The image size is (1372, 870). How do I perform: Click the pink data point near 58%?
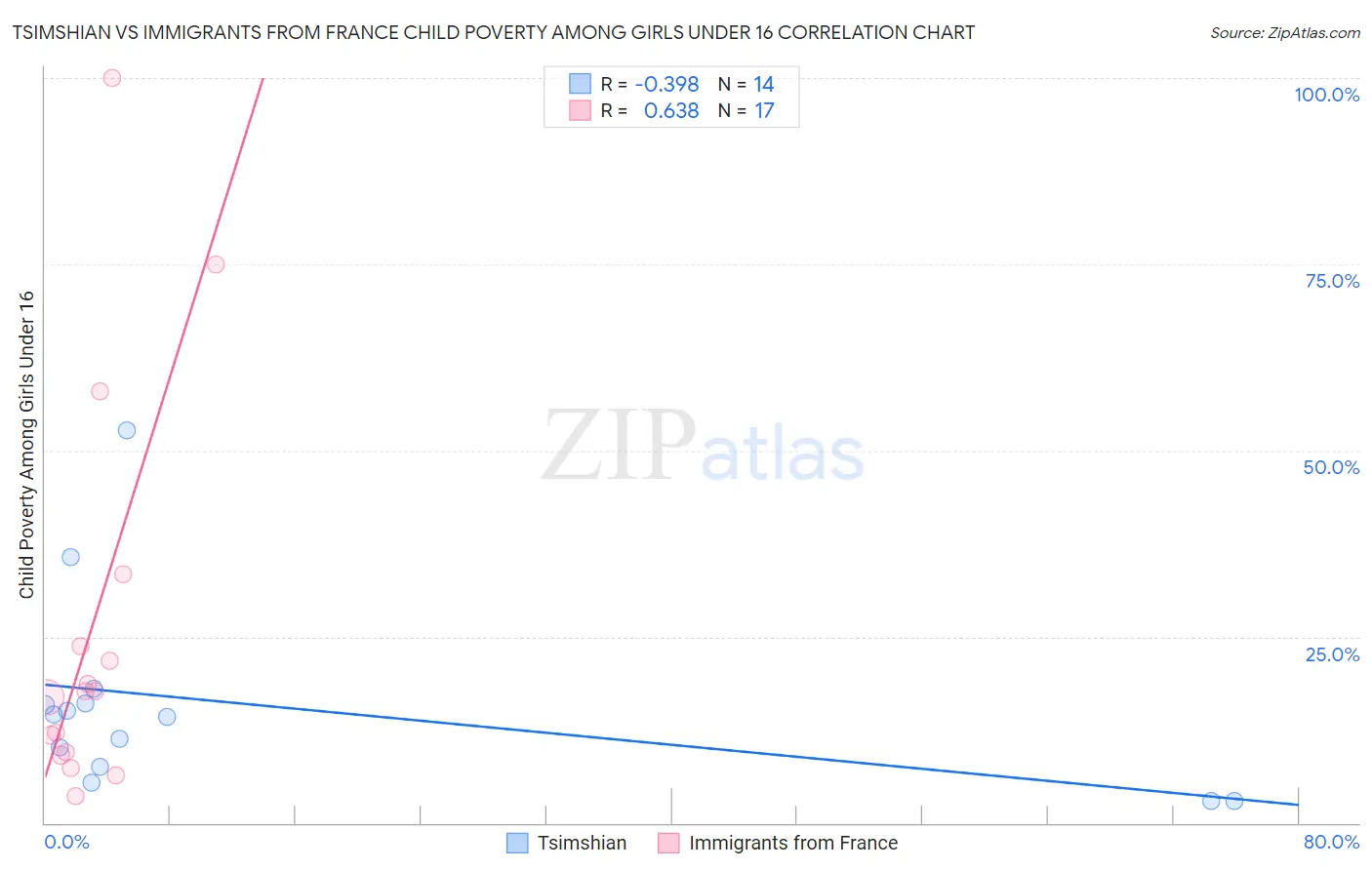100,391
